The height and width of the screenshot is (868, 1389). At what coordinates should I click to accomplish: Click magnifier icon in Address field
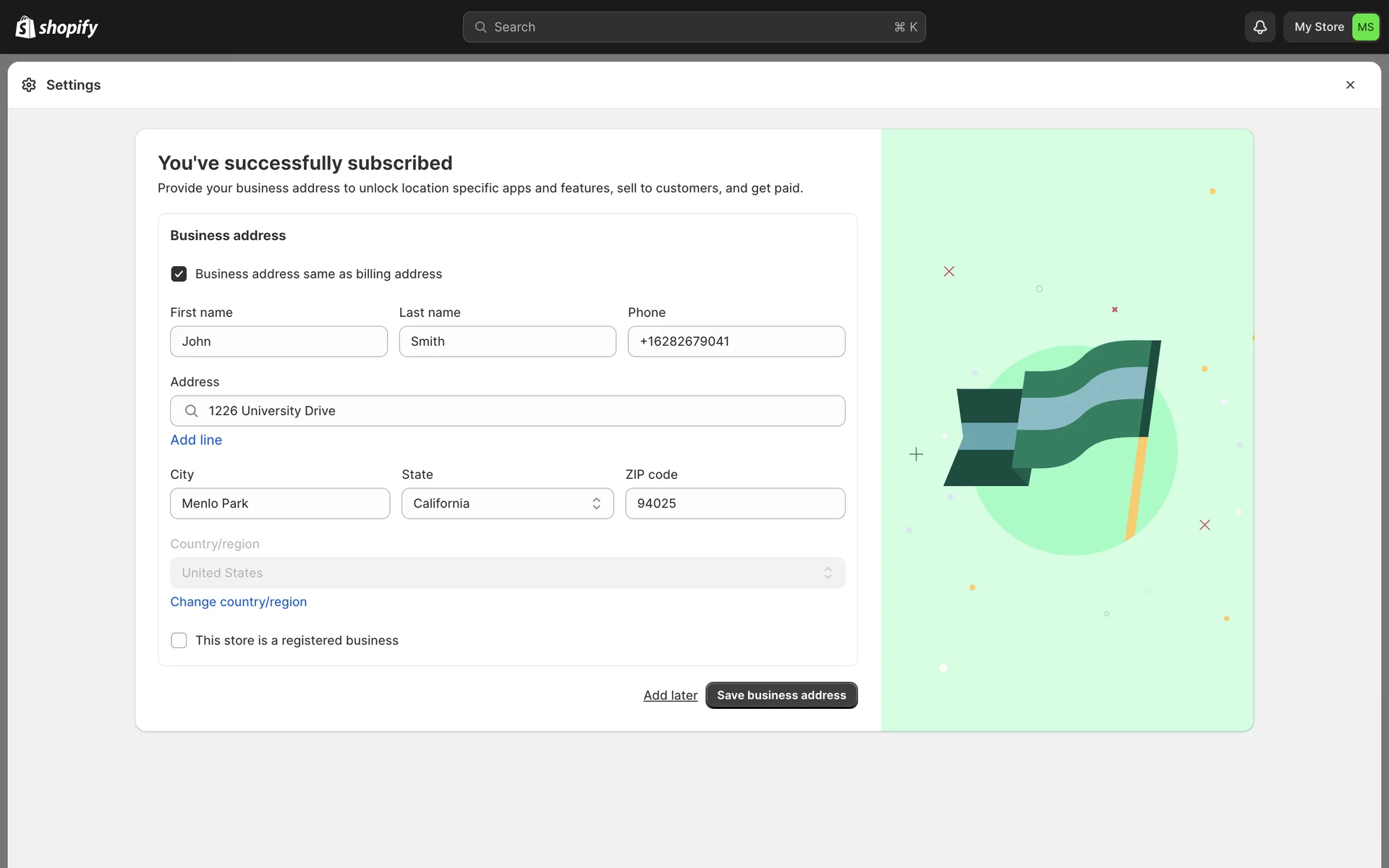pos(192,411)
